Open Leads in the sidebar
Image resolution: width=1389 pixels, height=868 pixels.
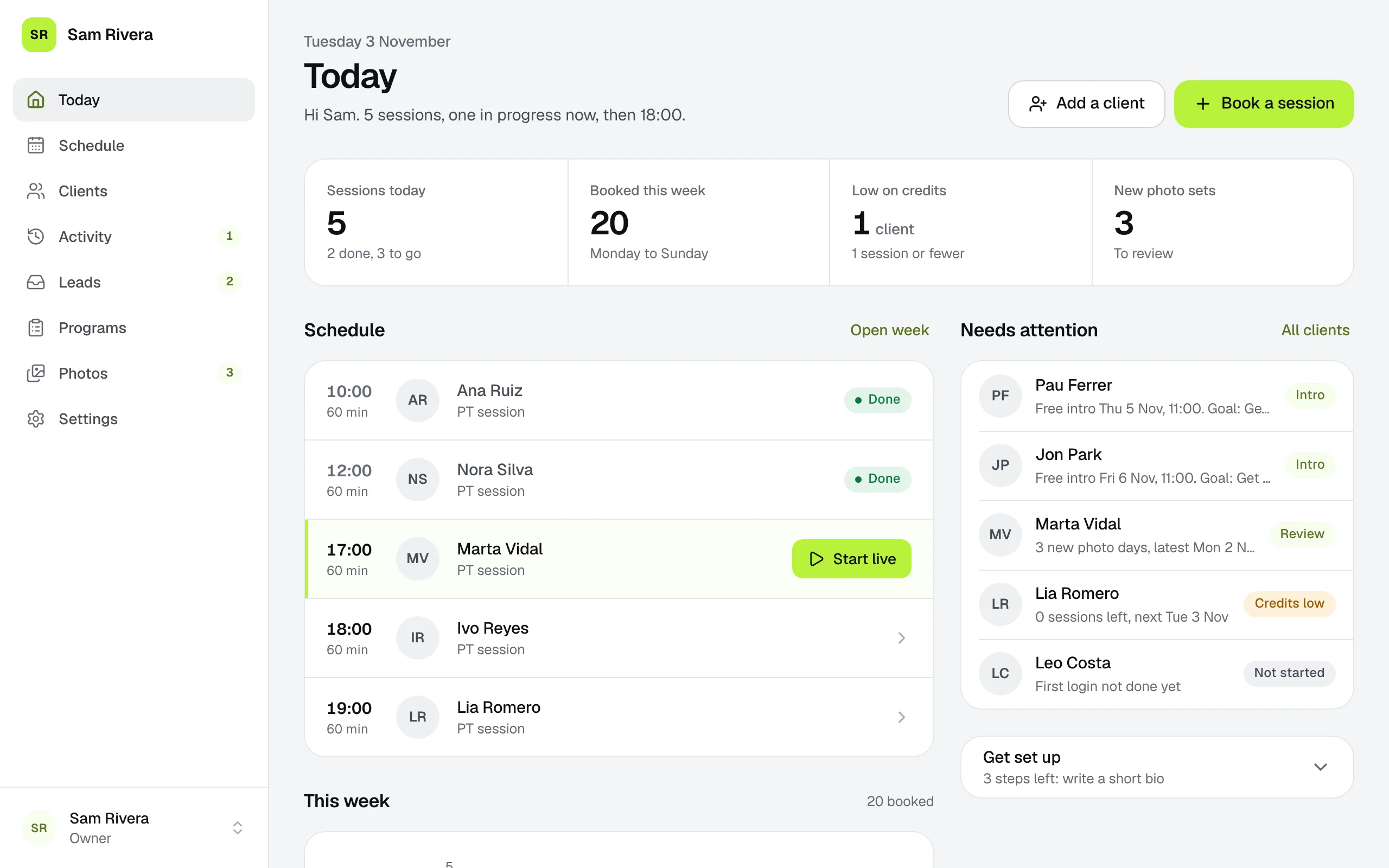tap(133, 282)
